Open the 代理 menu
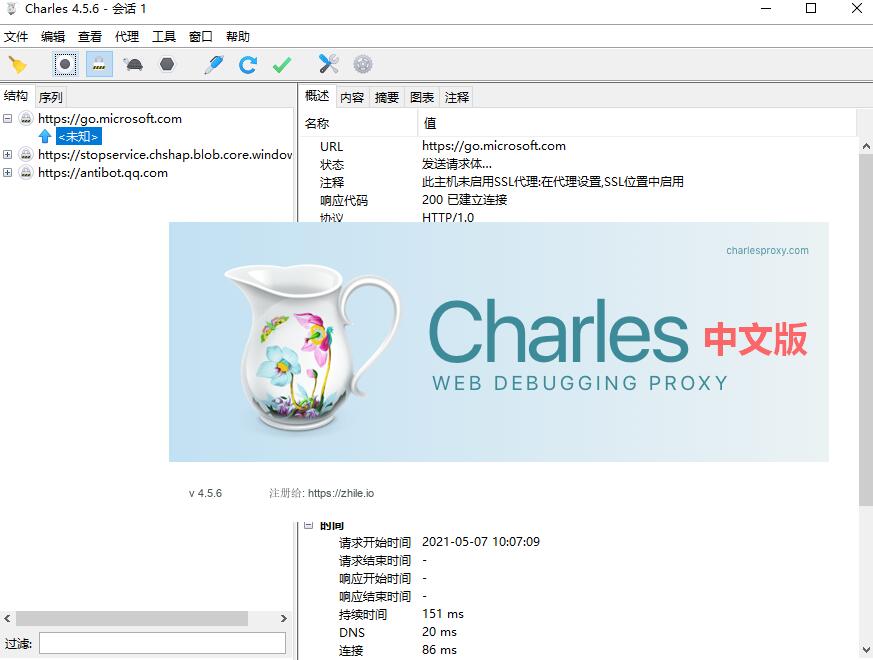This screenshot has height=660, width=873. [127, 37]
